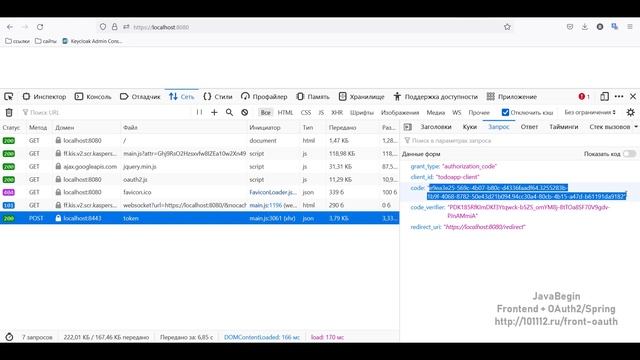Switch to the Память tab

pos(313,97)
